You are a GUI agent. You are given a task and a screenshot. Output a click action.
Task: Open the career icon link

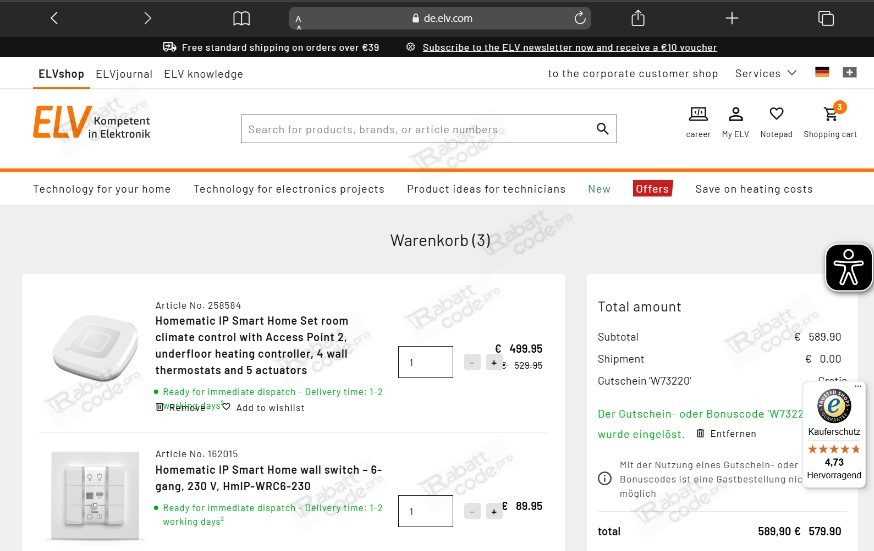click(x=698, y=122)
